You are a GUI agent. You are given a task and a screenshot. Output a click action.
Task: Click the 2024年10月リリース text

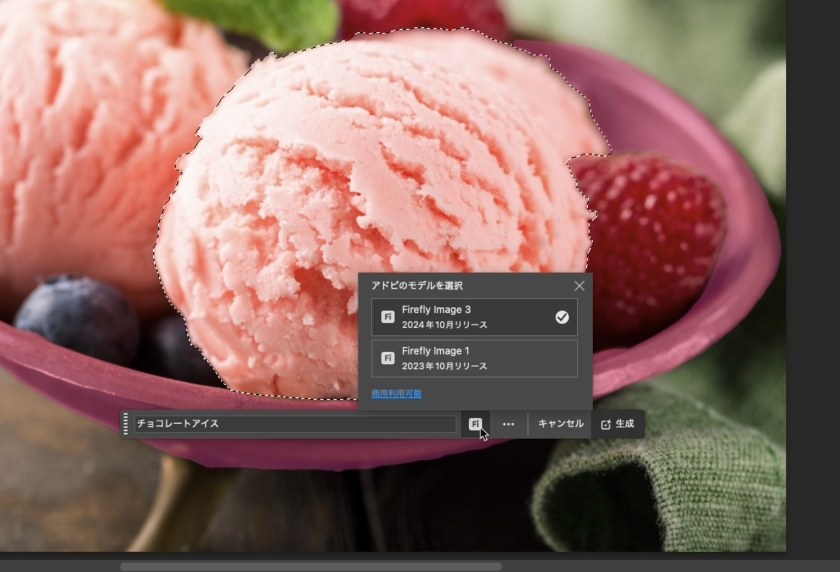(x=445, y=325)
